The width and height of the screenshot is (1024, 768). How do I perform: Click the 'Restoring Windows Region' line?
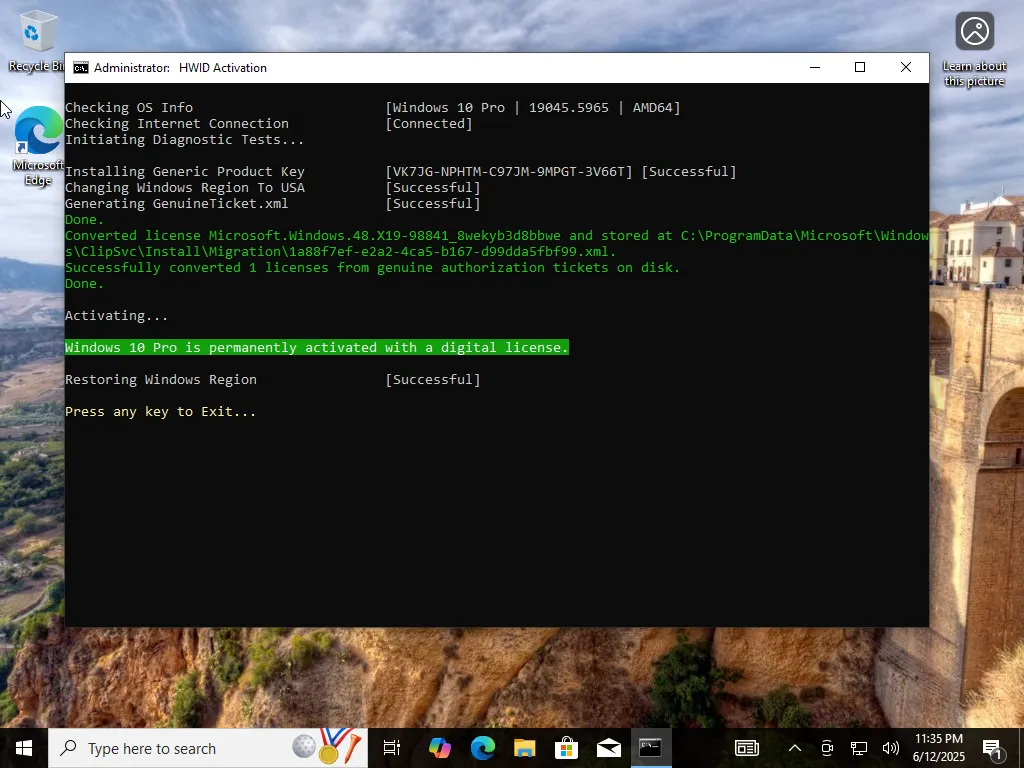click(x=161, y=379)
